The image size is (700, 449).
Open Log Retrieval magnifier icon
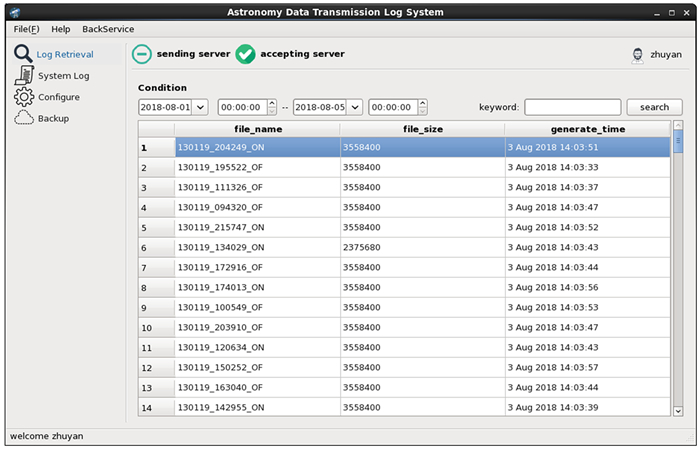tap(22, 54)
